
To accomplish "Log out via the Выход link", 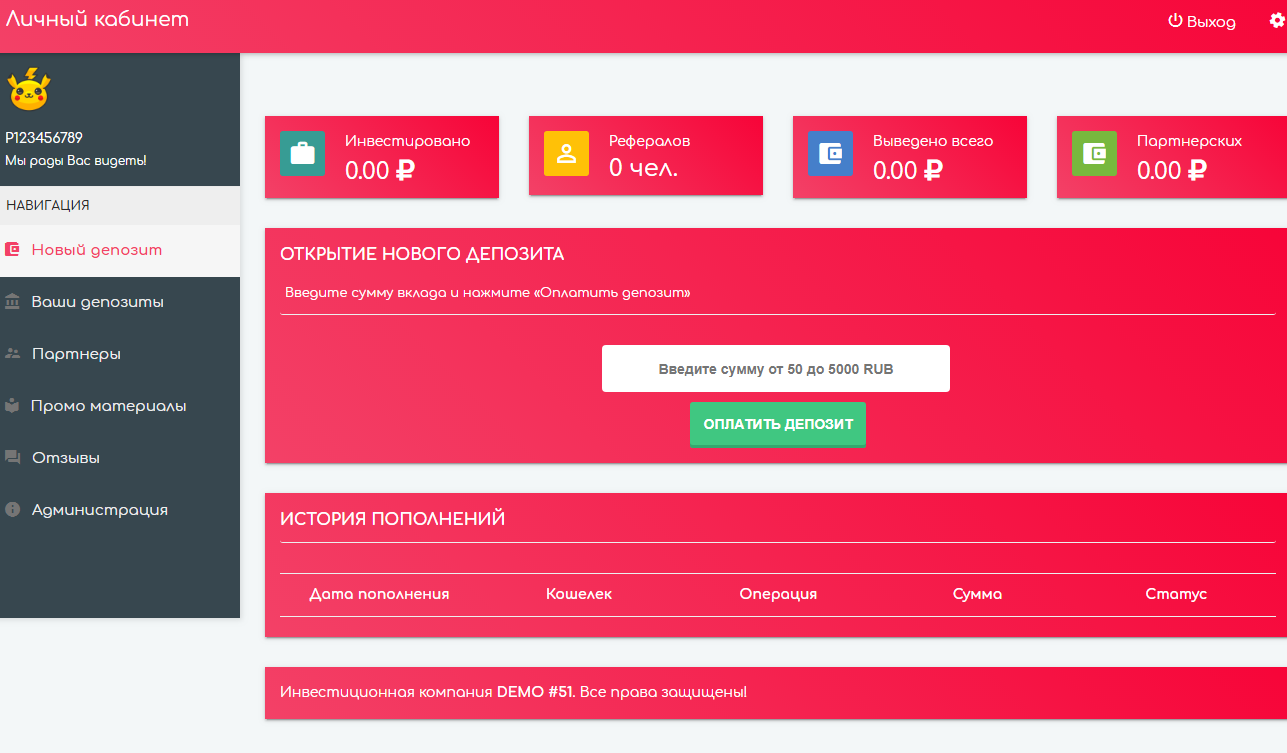I will (1202, 21).
